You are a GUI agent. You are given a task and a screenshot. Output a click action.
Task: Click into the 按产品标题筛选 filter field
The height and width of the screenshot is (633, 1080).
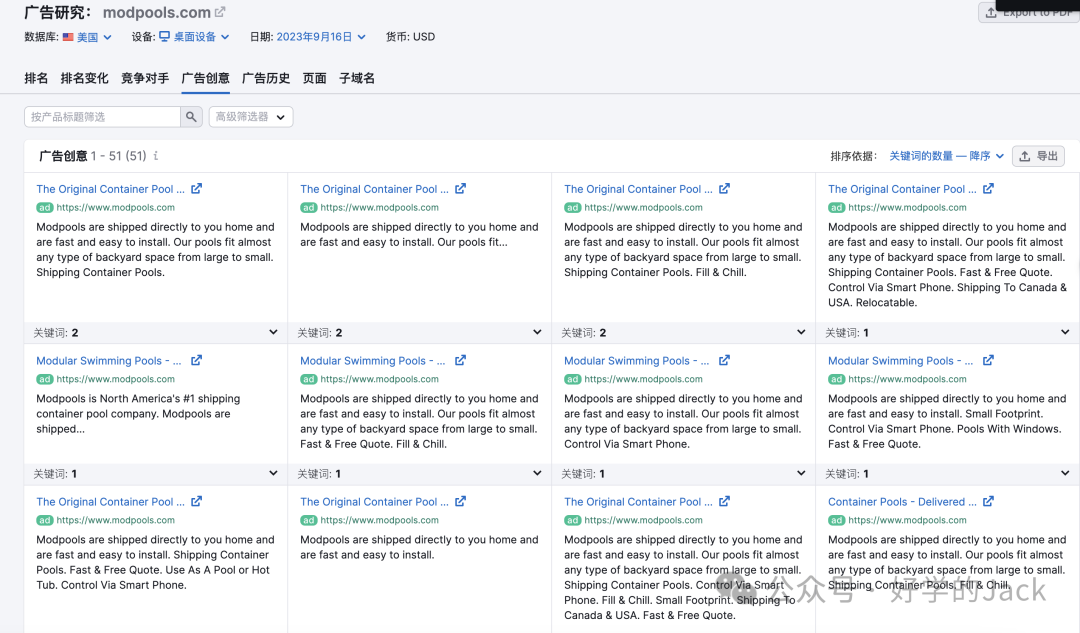pyautogui.click(x=102, y=117)
